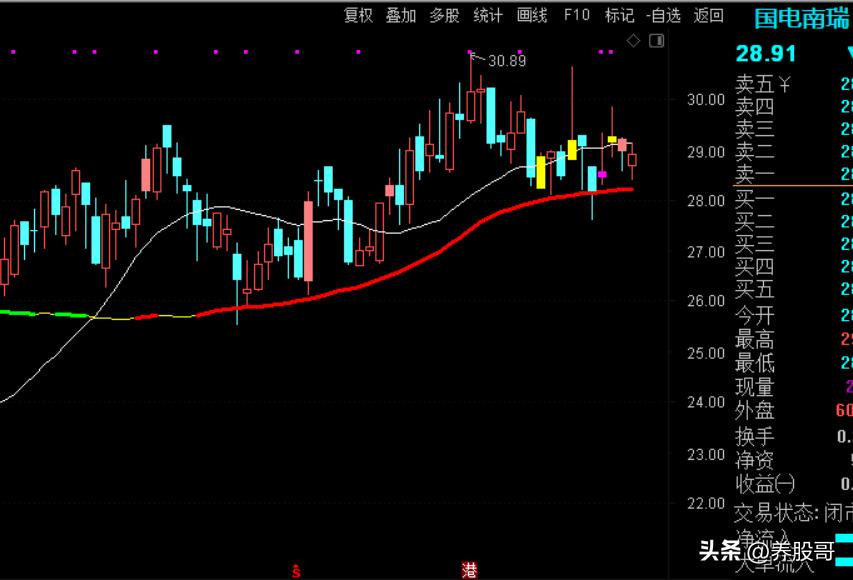Click the 买二 order row label
The width and height of the screenshot is (853, 580).
[x=755, y=222]
